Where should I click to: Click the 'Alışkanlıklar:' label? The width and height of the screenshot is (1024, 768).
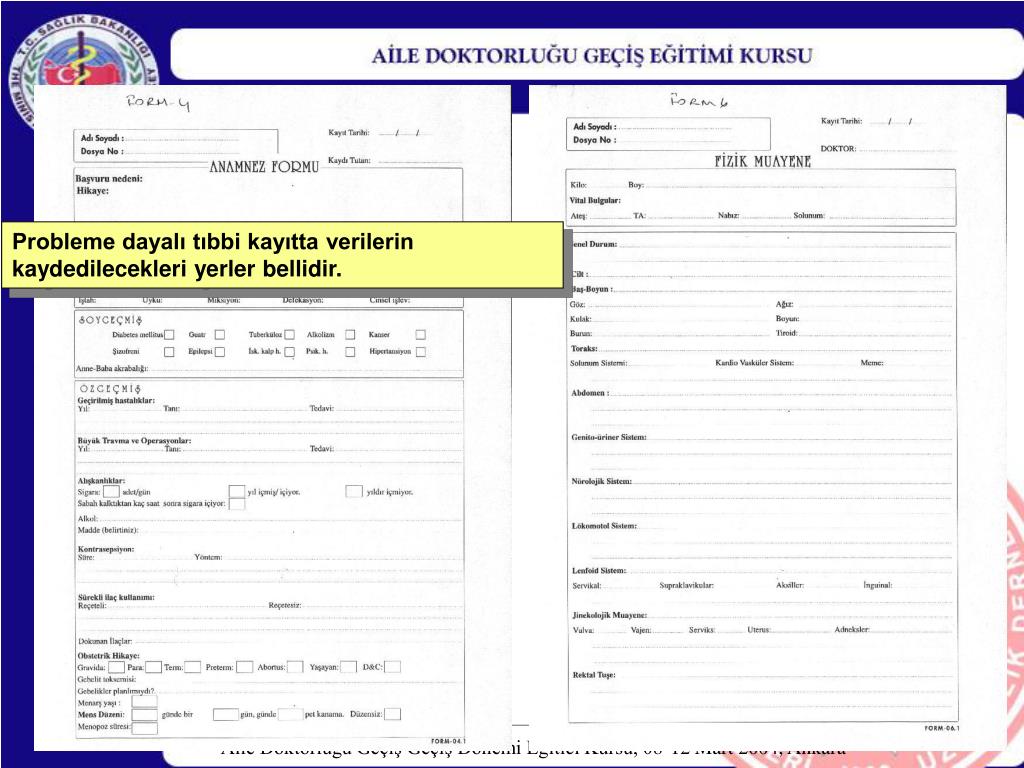pos(101,481)
